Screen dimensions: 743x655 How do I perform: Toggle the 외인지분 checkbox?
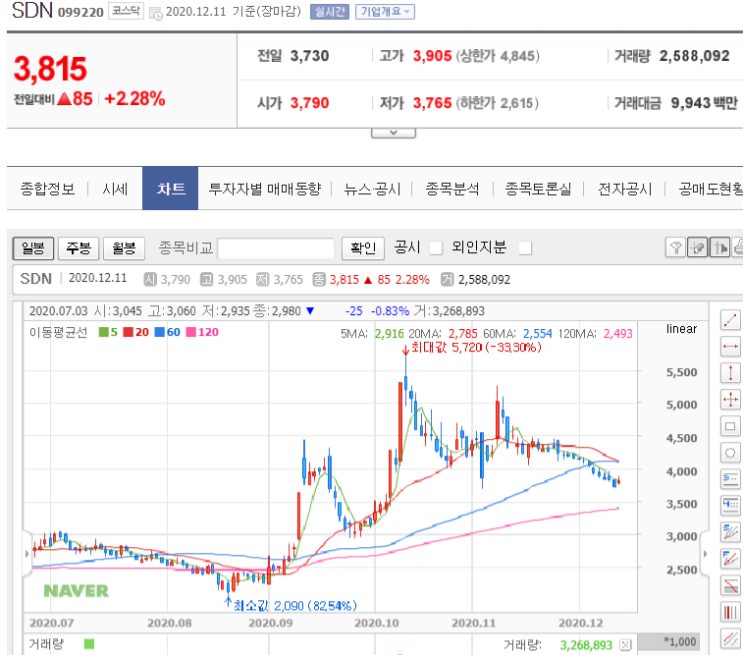[525, 248]
